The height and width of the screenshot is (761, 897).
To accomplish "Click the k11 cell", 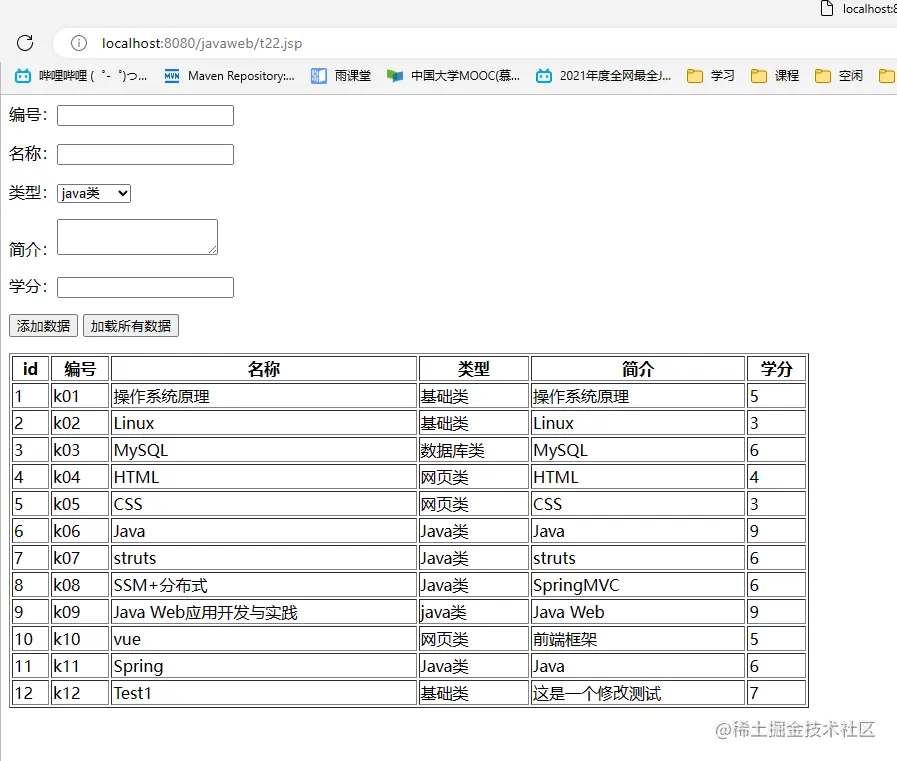I will click(80, 665).
